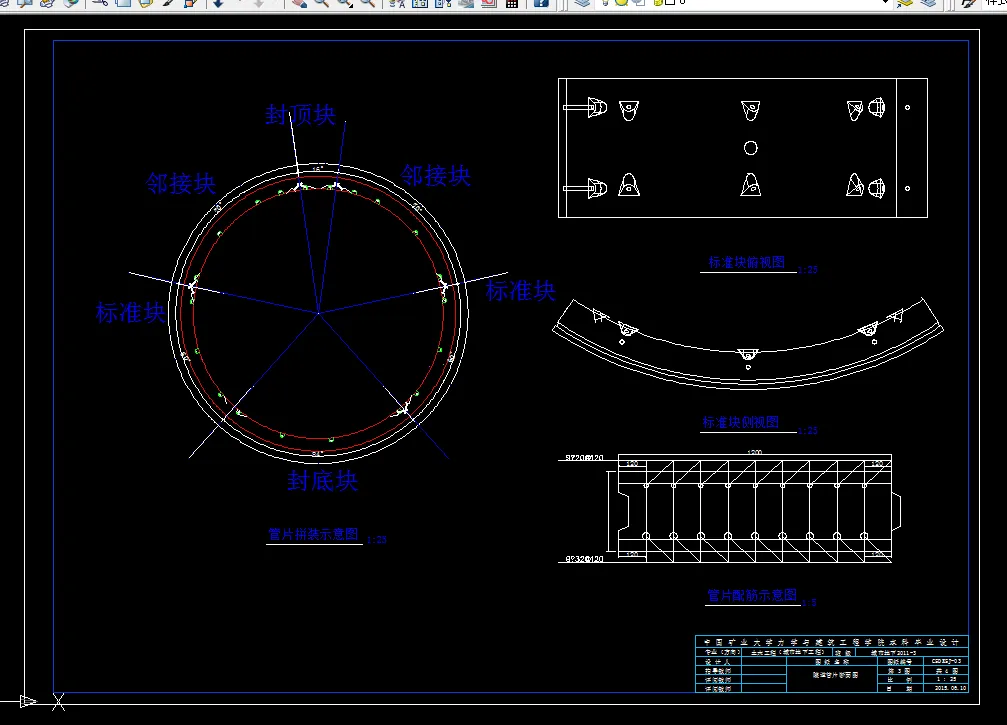The image size is (1007, 725).
Task: Select the left 标准块 label
Action: point(130,313)
